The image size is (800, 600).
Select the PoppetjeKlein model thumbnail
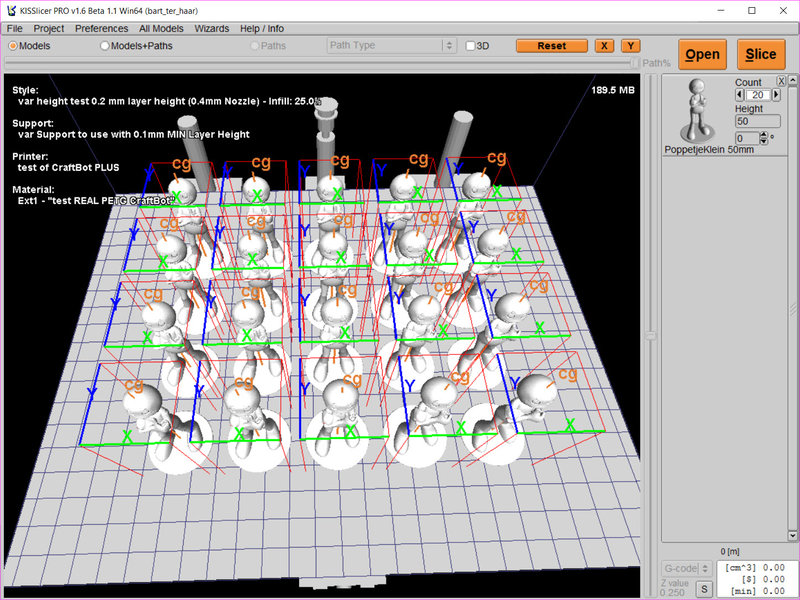(697, 110)
